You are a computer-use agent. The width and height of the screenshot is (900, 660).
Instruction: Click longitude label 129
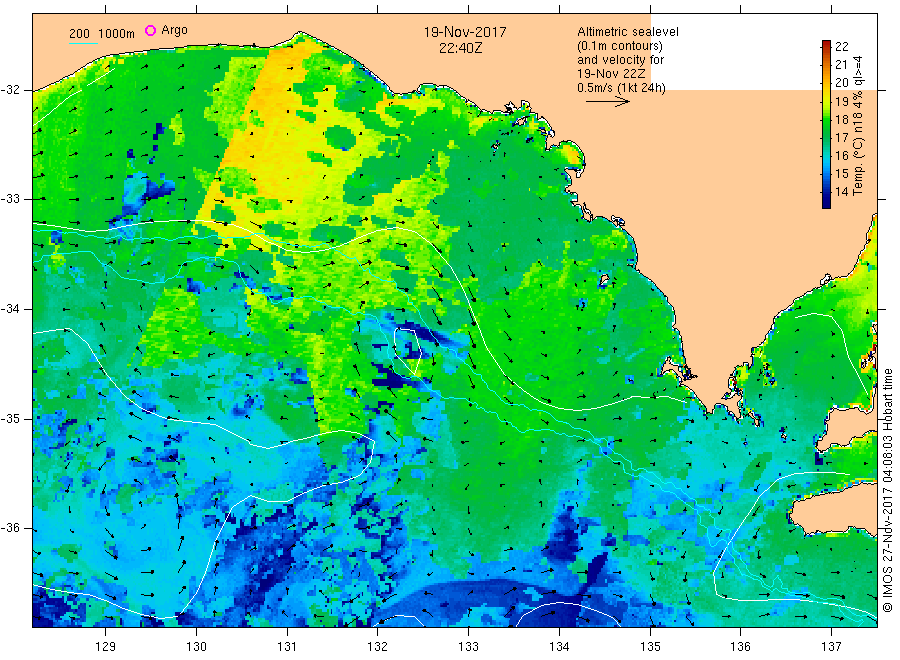(x=106, y=647)
